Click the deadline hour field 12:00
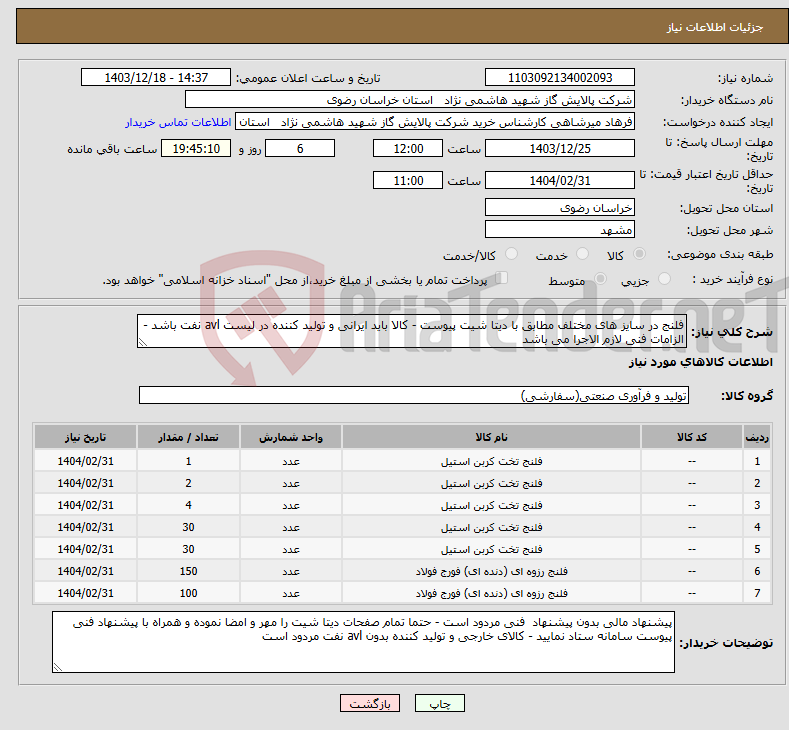The width and height of the screenshot is (789, 730). pos(408,148)
